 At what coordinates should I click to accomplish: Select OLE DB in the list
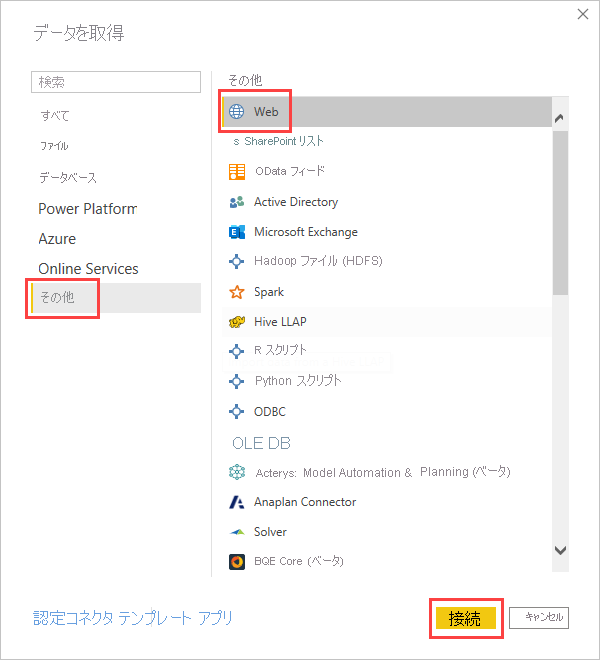(261, 443)
